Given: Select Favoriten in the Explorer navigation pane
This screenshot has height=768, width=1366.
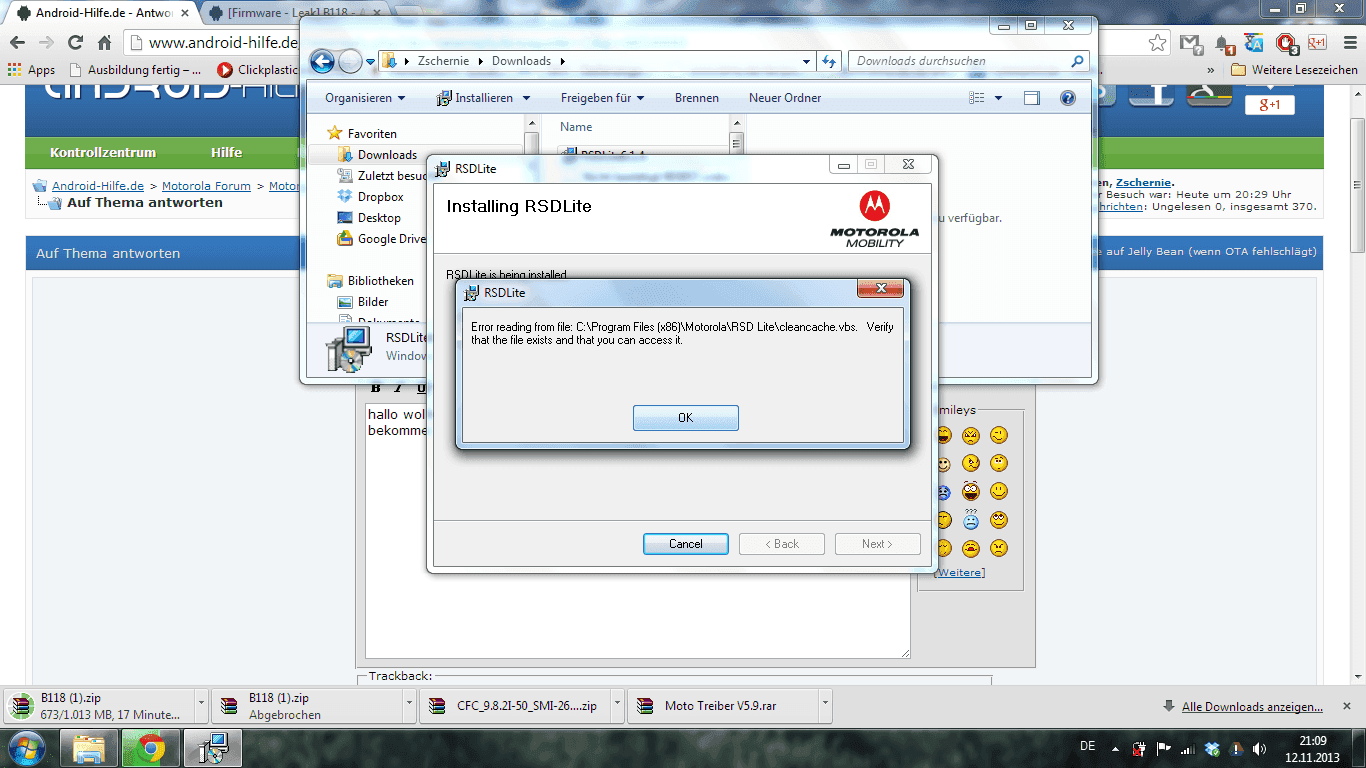Looking at the screenshot, I should [x=372, y=133].
